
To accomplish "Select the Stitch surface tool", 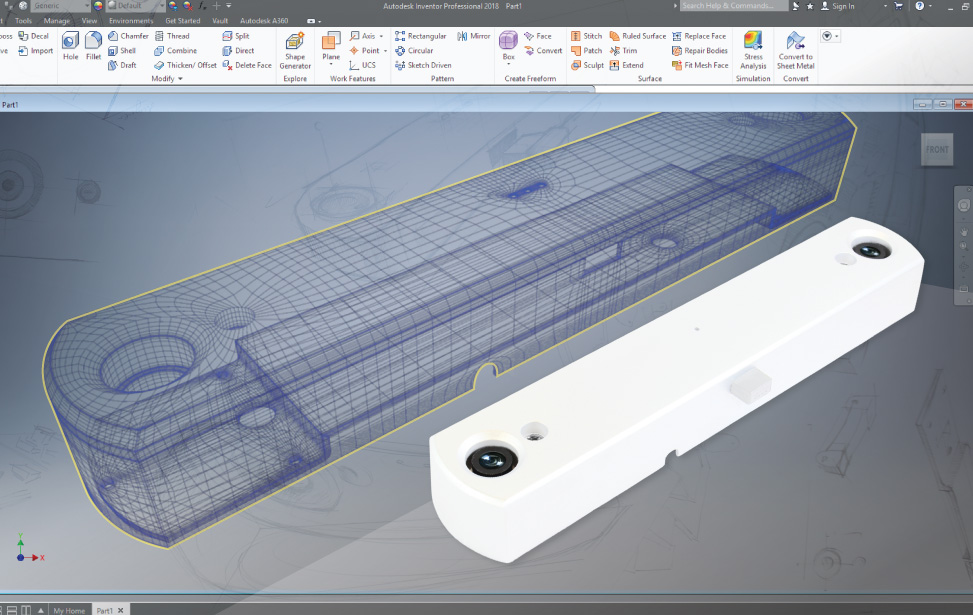I will (x=586, y=36).
